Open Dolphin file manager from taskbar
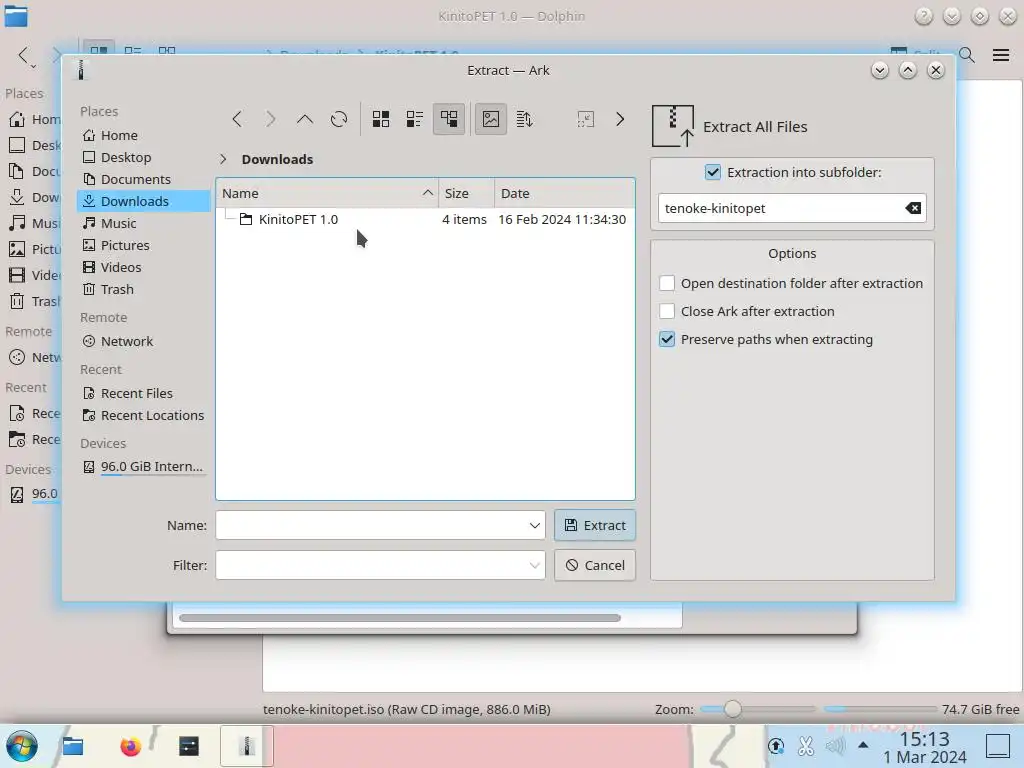 73,746
